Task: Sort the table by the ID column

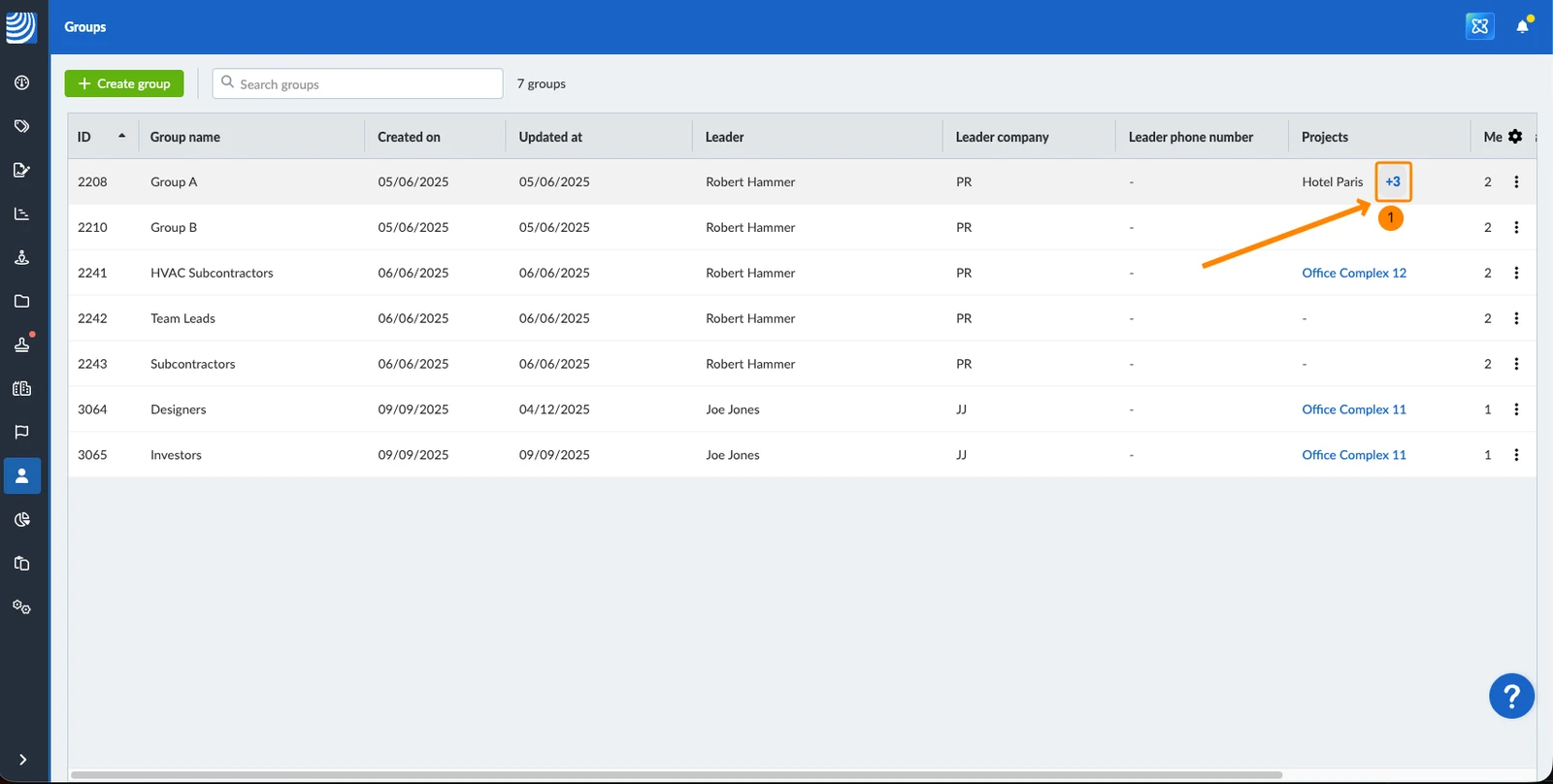Action: click(x=102, y=137)
